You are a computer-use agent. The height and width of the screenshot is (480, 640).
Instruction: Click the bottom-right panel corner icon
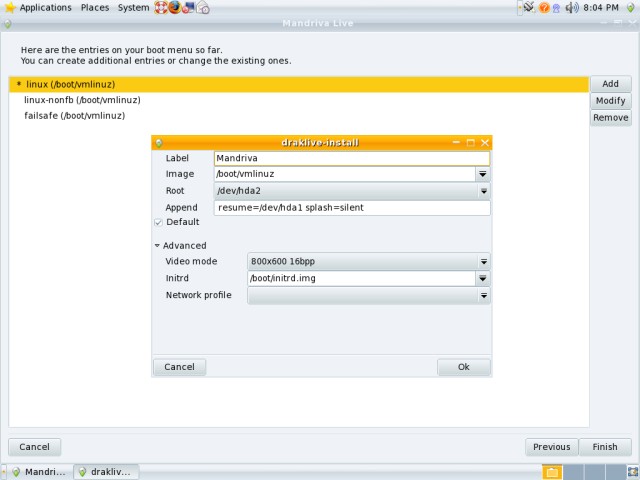pyautogui.click(x=633, y=472)
